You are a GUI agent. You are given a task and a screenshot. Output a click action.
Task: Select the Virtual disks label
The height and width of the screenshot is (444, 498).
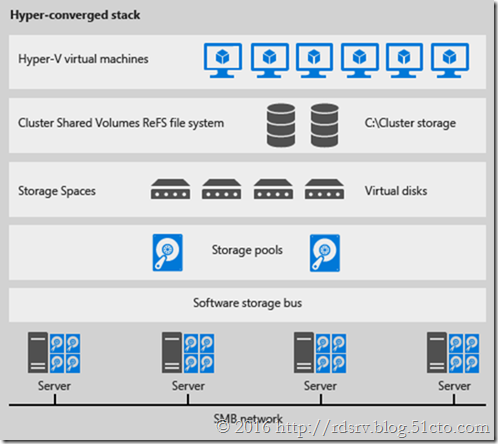coord(396,191)
